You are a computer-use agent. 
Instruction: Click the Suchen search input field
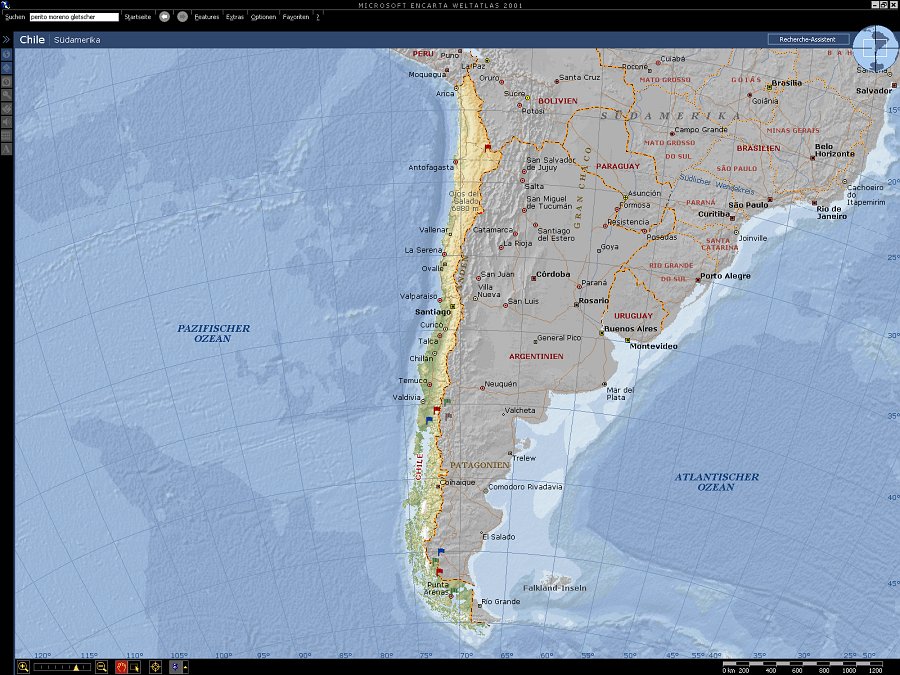pos(74,17)
